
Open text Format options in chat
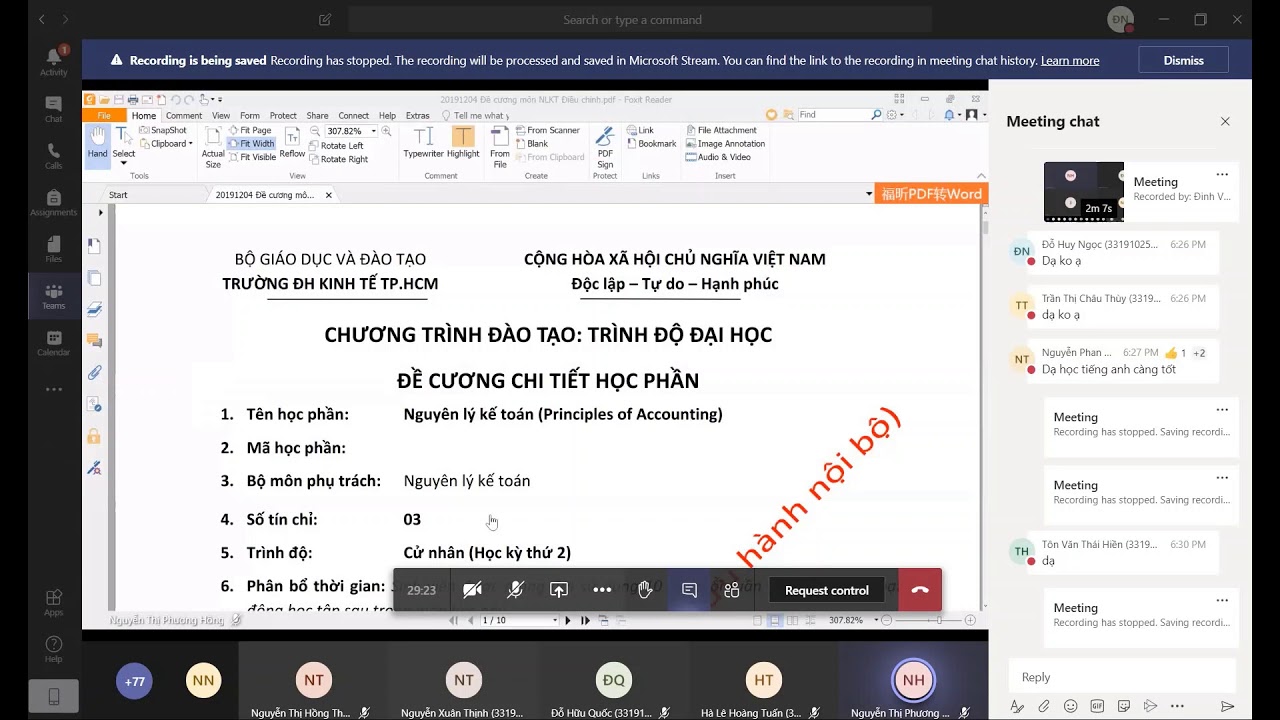(1017, 706)
